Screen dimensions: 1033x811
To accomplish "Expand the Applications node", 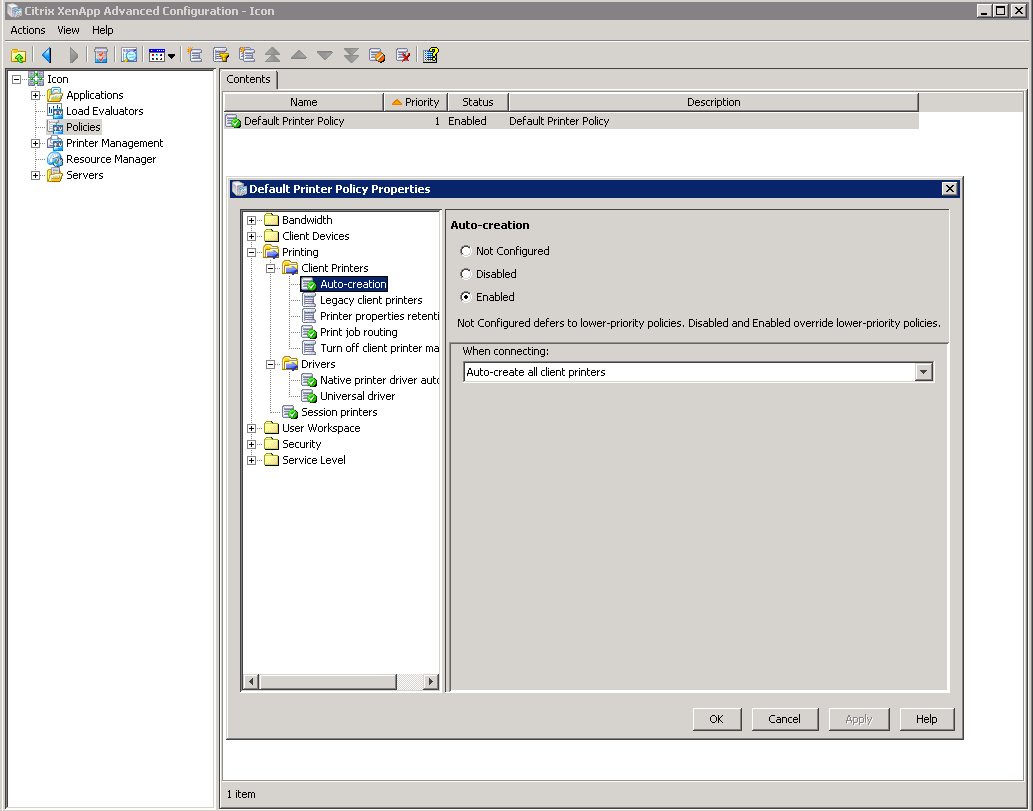I will pyautogui.click(x=36, y=96).
